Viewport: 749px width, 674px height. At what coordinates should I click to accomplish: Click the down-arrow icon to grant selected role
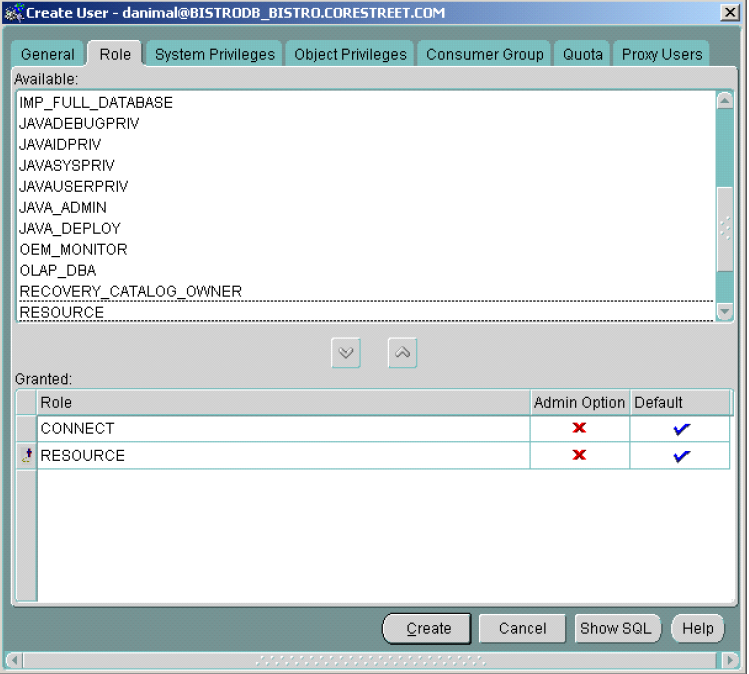click(x=346, y=353)
